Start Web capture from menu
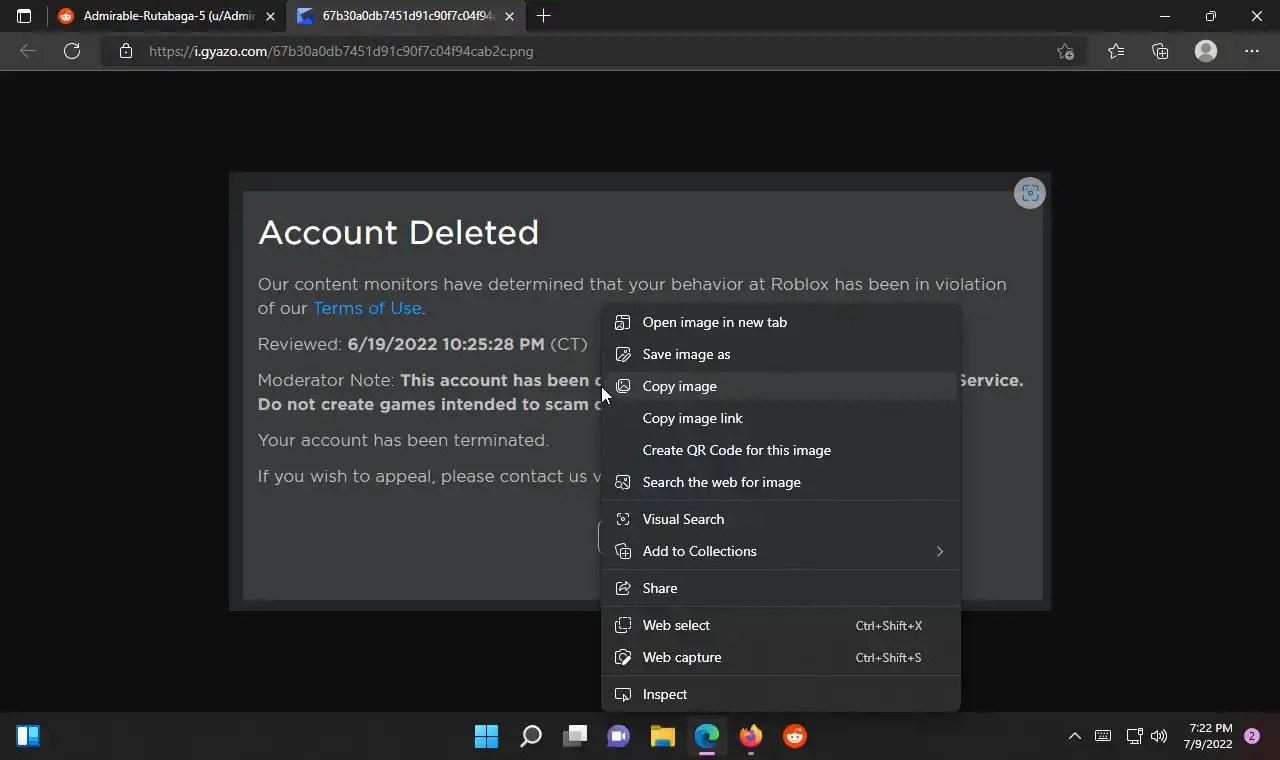 pyautogui.click(x=780, y=657)
